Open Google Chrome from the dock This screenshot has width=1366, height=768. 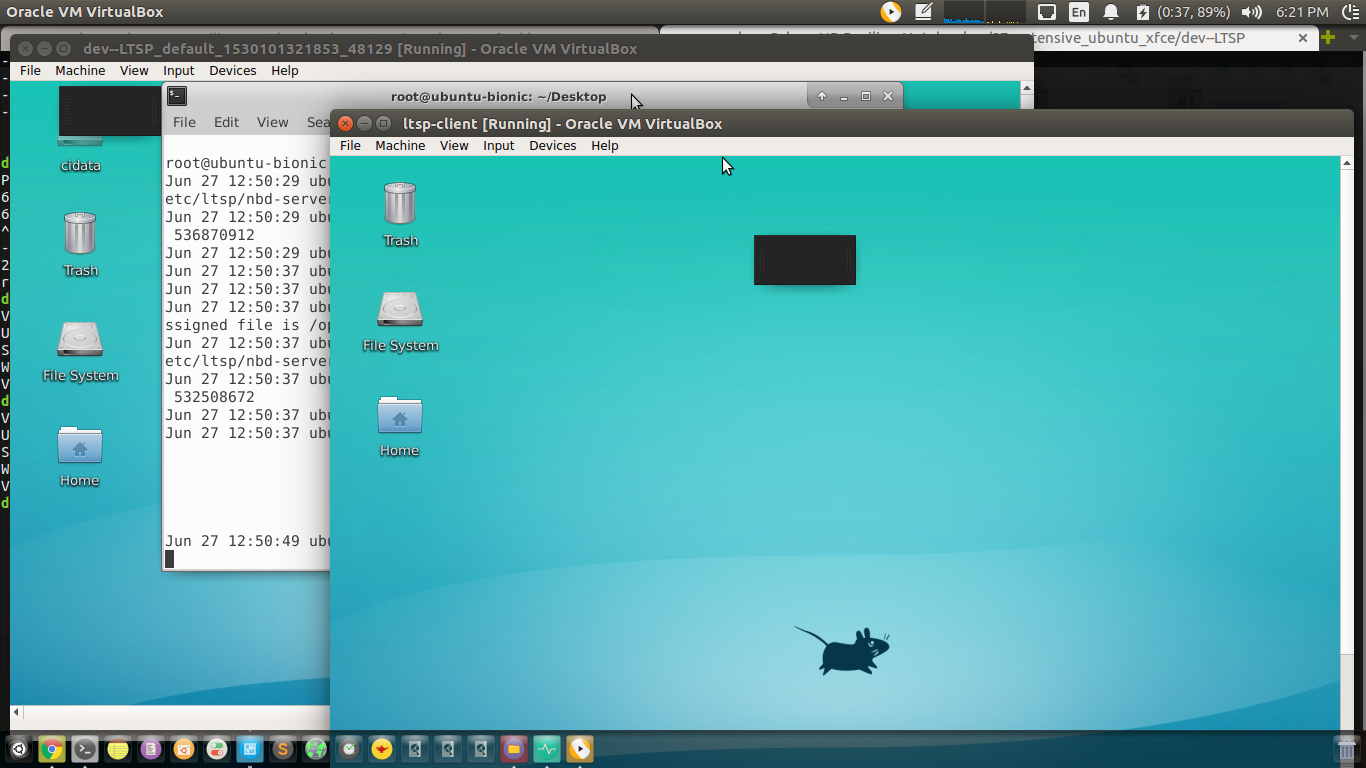[x=52, y=749]
